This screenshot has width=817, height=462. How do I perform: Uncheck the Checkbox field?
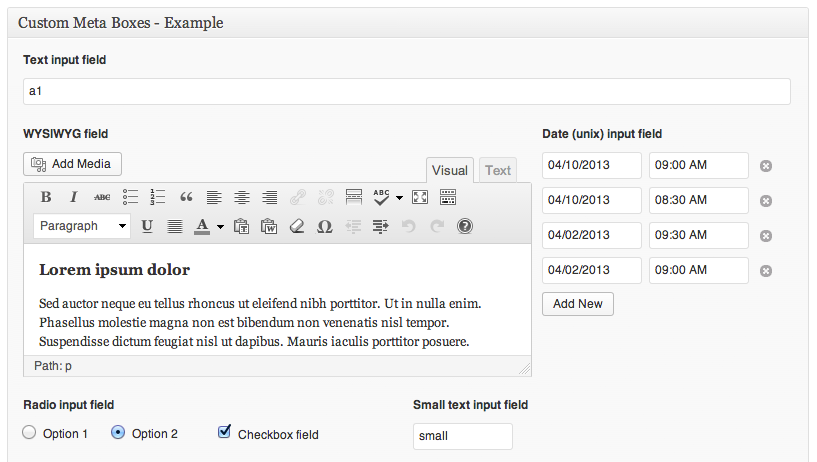point(224,432)
